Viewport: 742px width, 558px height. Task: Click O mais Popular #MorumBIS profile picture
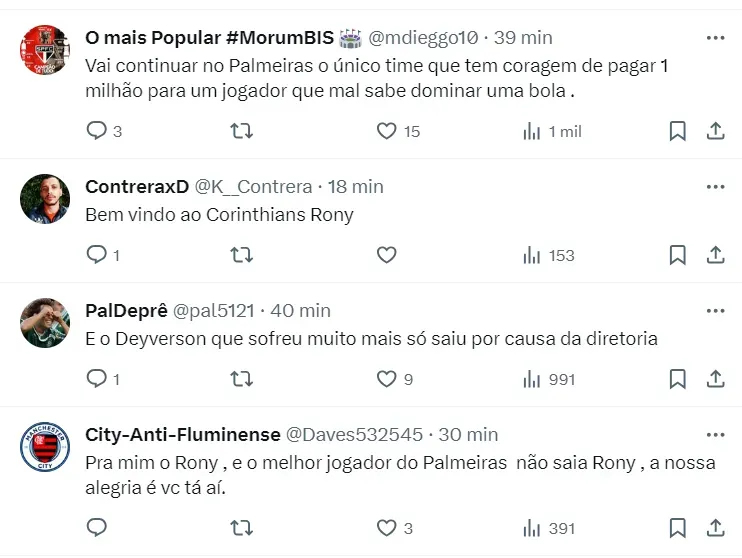point(45,50)
